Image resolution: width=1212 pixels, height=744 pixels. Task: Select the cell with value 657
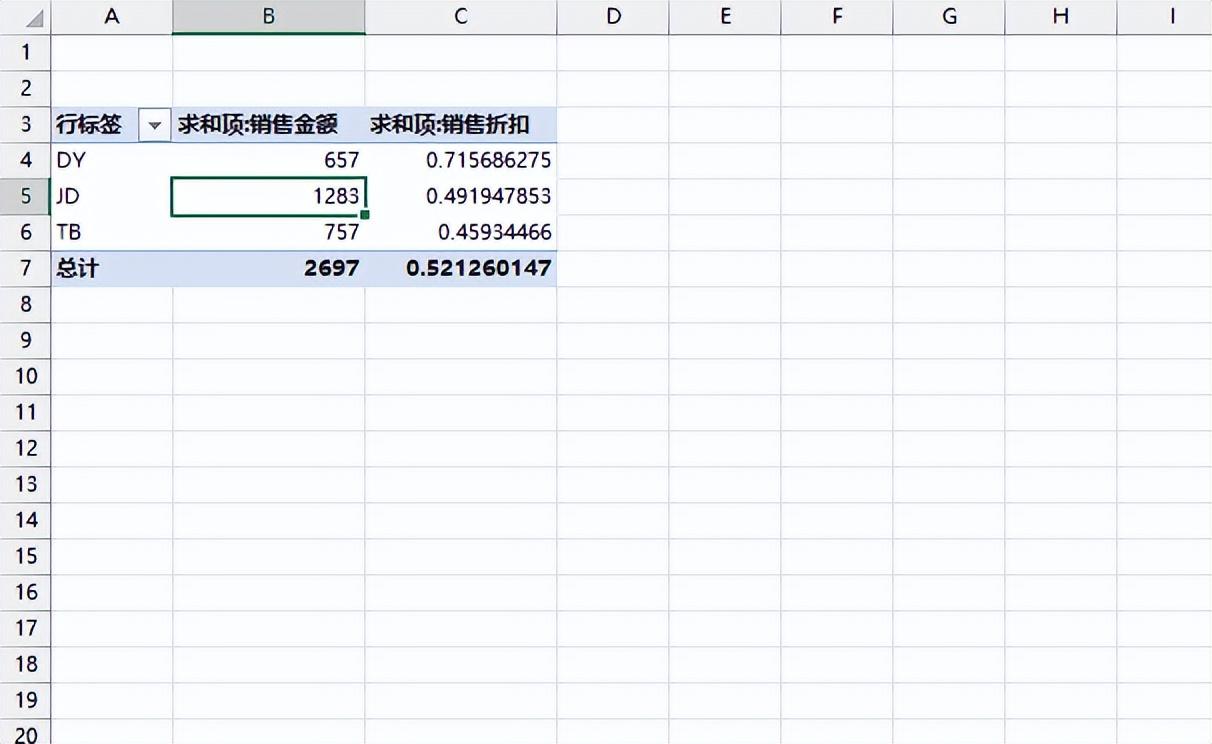pyautogui.click(x=268, y=160)
